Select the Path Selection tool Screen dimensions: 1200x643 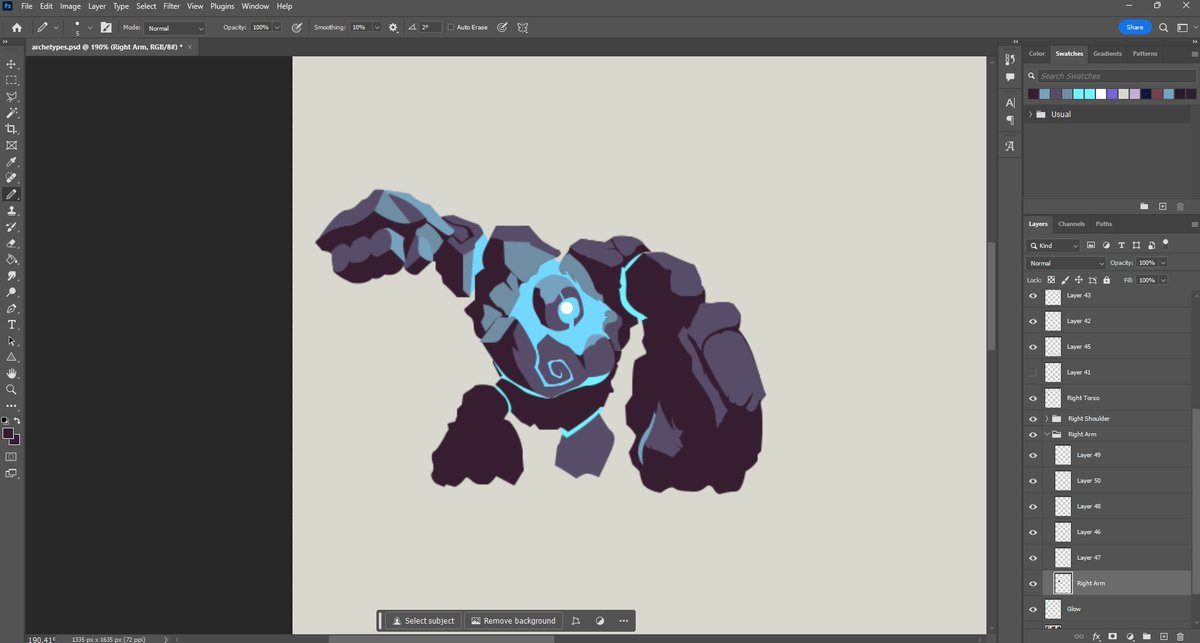point(12,341)
